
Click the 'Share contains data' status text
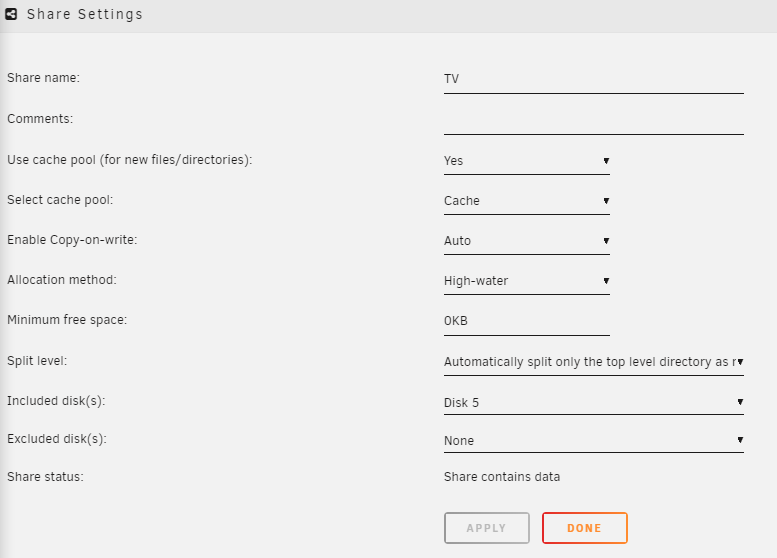click(502, 477)
